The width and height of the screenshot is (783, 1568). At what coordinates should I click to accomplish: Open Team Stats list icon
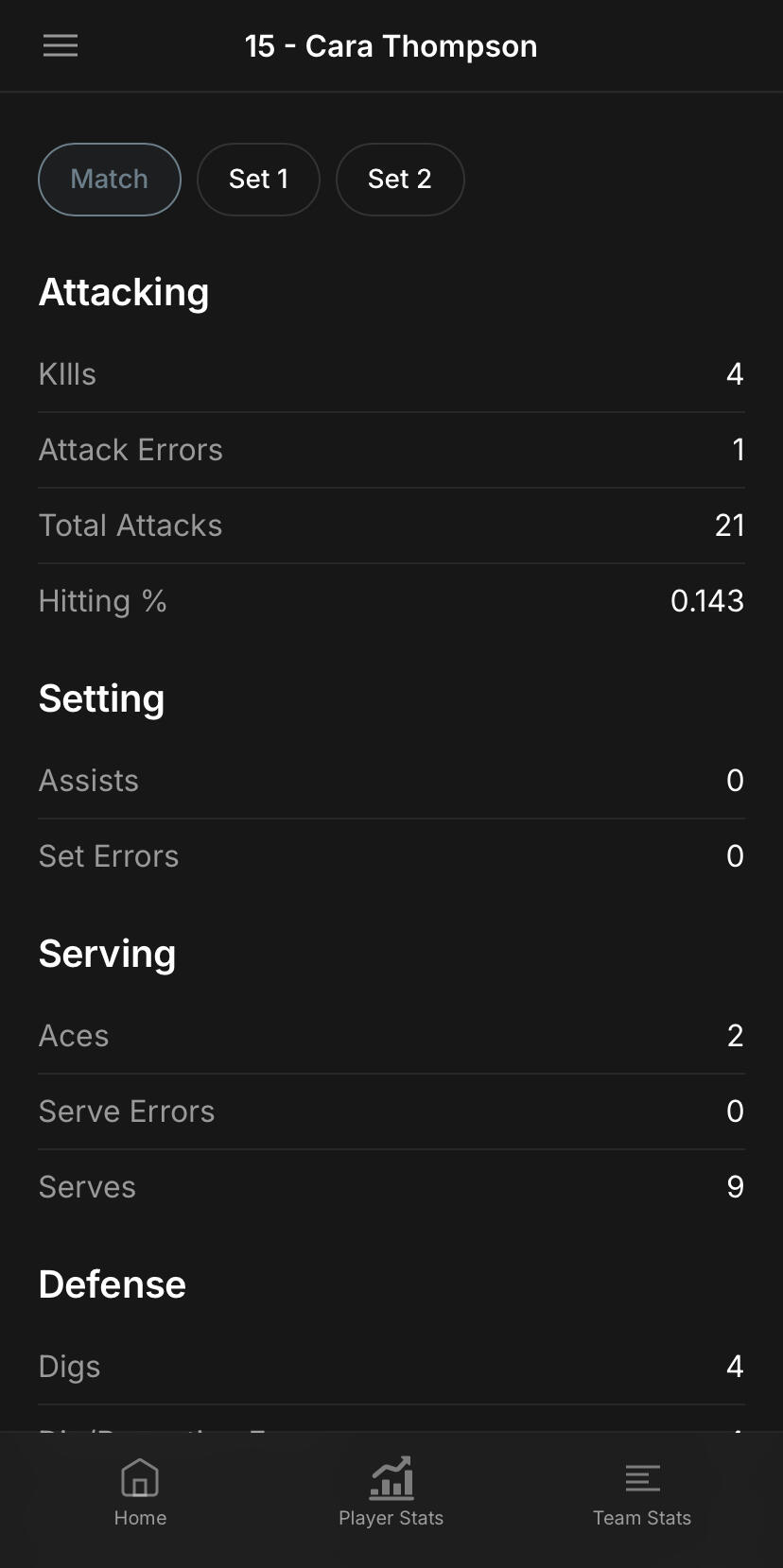pos(642,1478)
